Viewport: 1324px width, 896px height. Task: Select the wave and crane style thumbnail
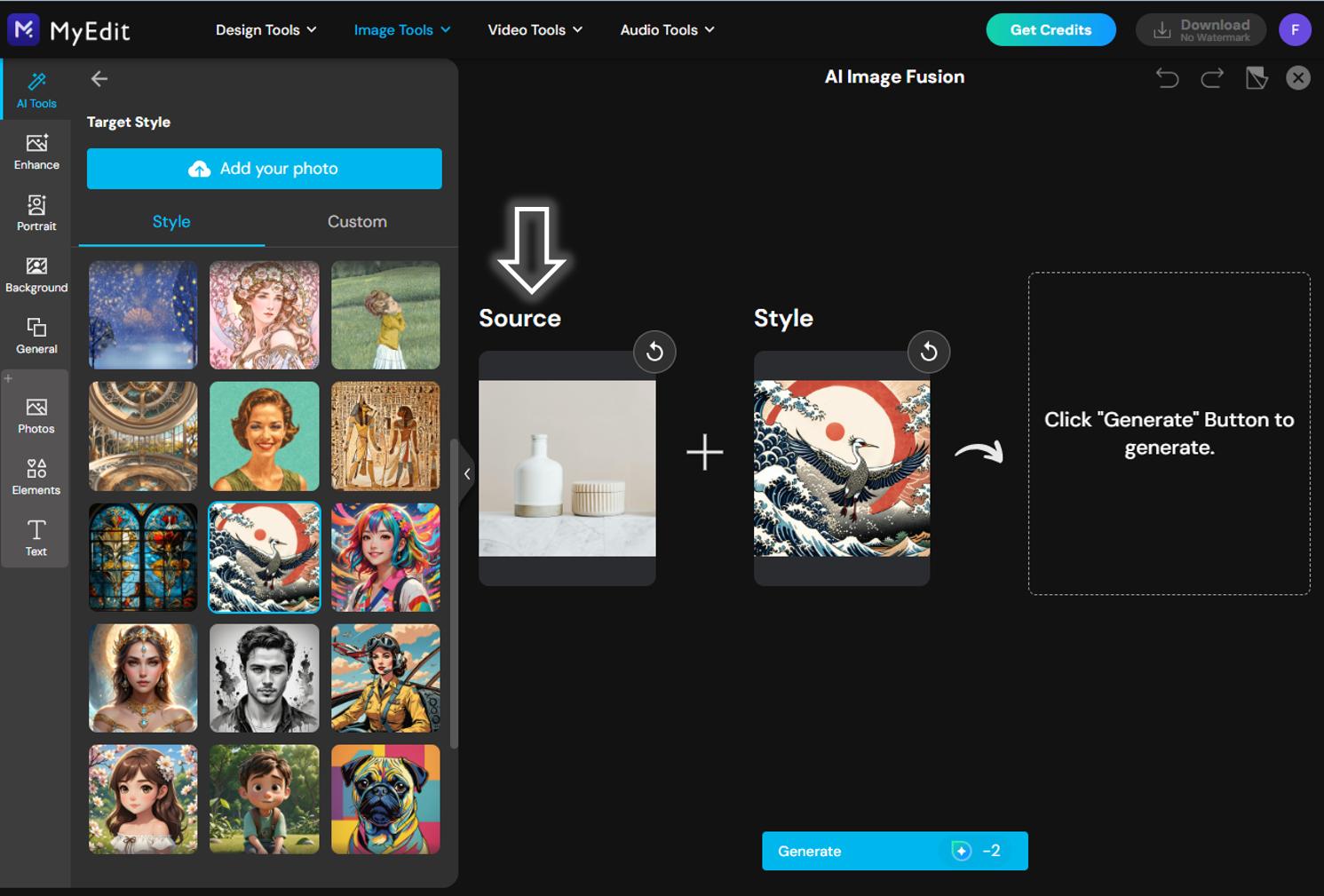[264, 557]
